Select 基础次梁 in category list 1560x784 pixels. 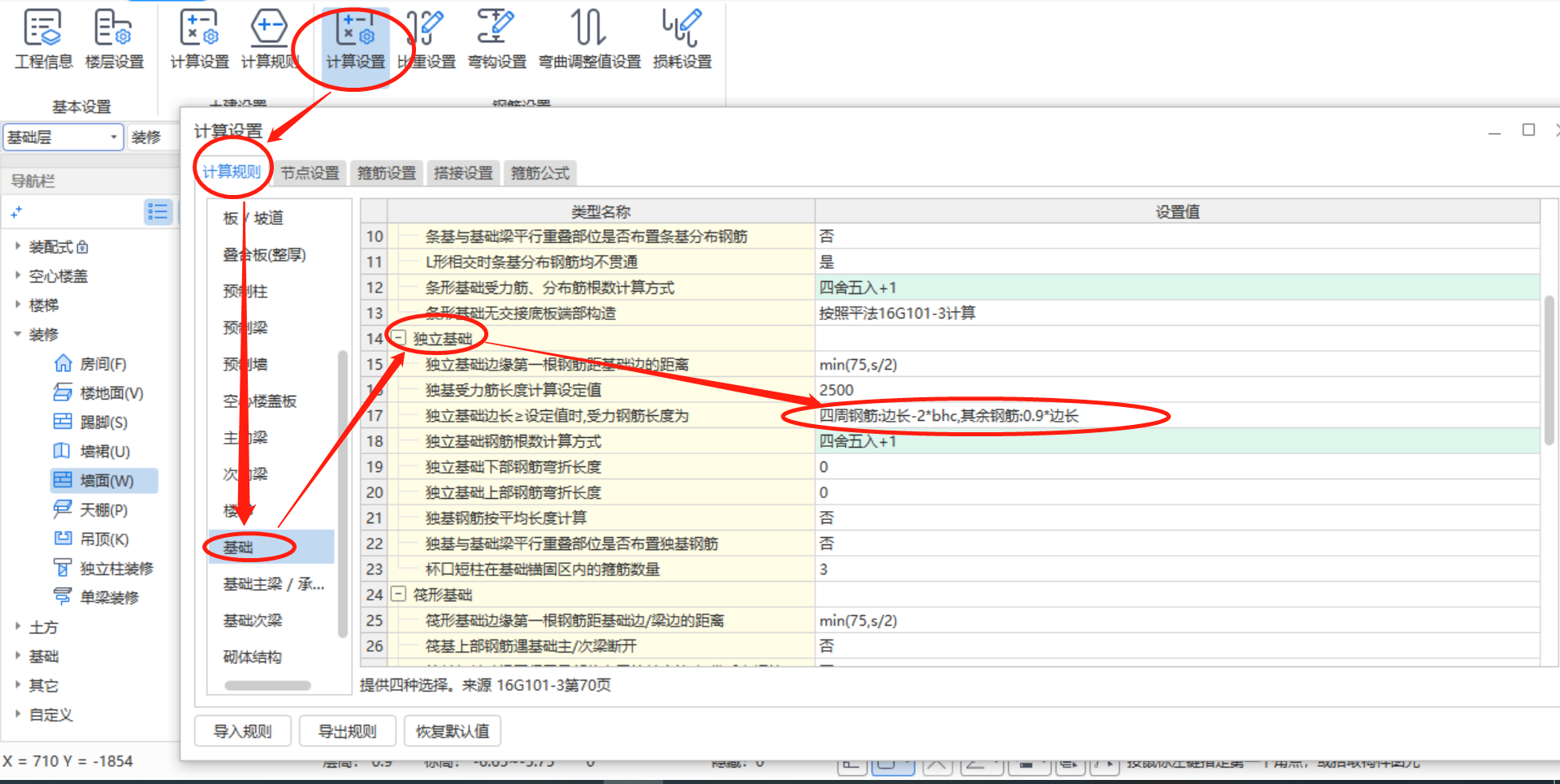(253, 620)
